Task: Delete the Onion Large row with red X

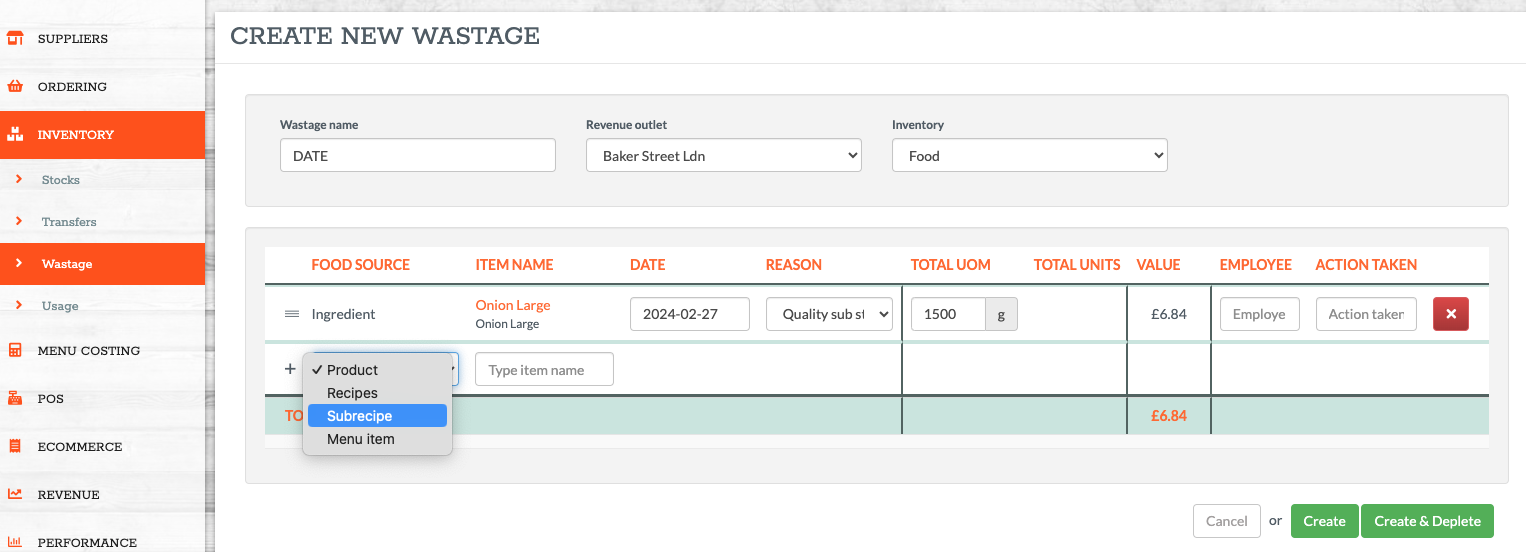Action: coord(1450,314)
